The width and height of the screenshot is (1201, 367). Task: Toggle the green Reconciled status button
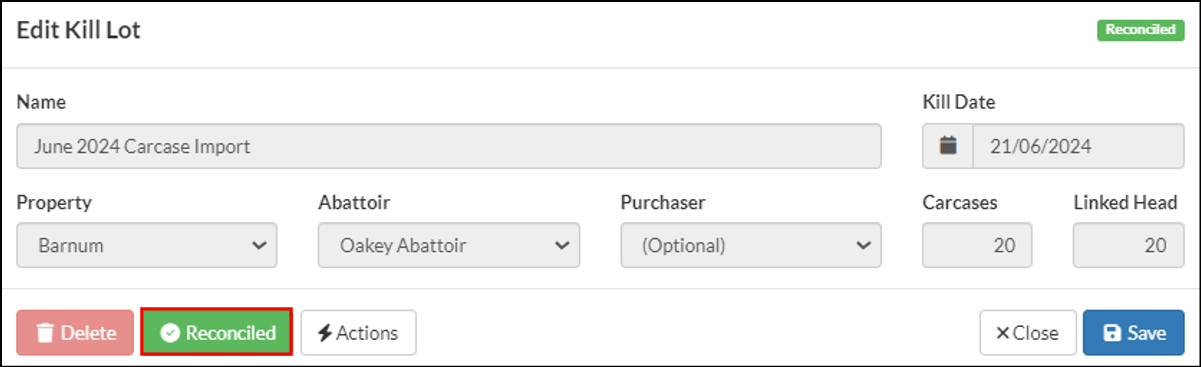[217, 333]
